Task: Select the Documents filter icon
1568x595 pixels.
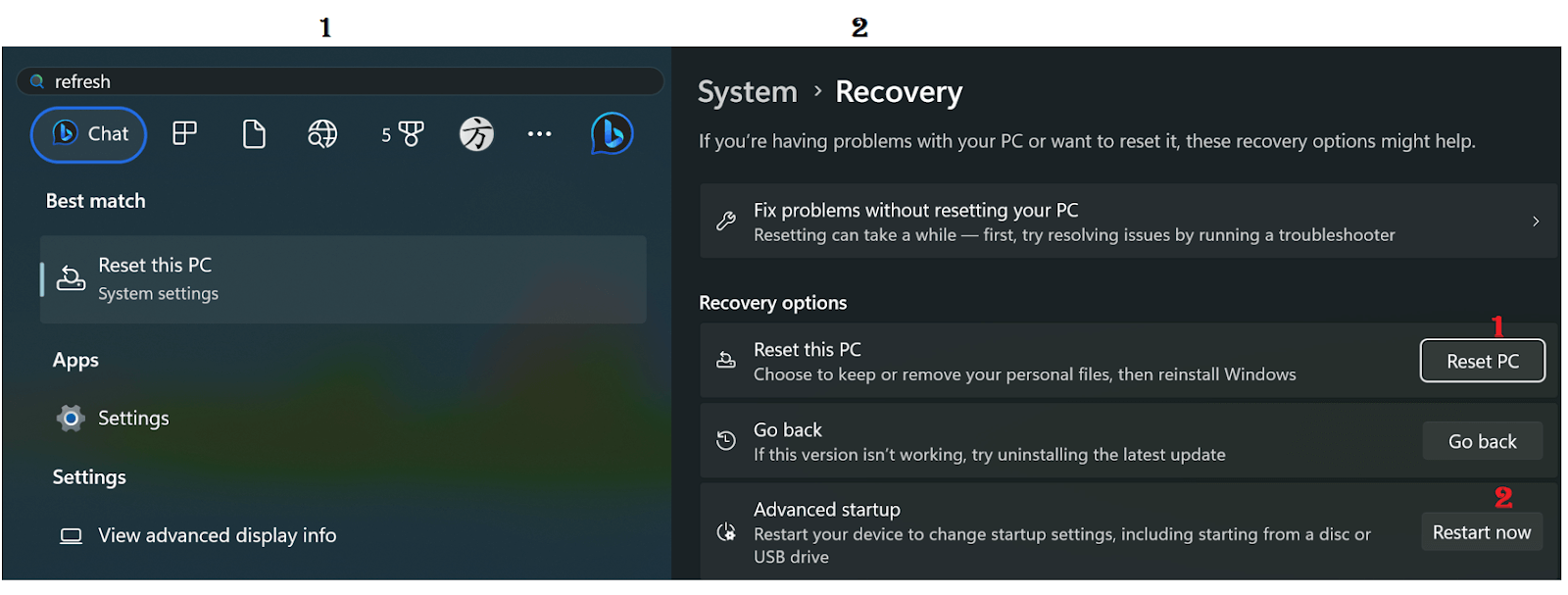Action: pyautogui.click(x=254, y=133)
